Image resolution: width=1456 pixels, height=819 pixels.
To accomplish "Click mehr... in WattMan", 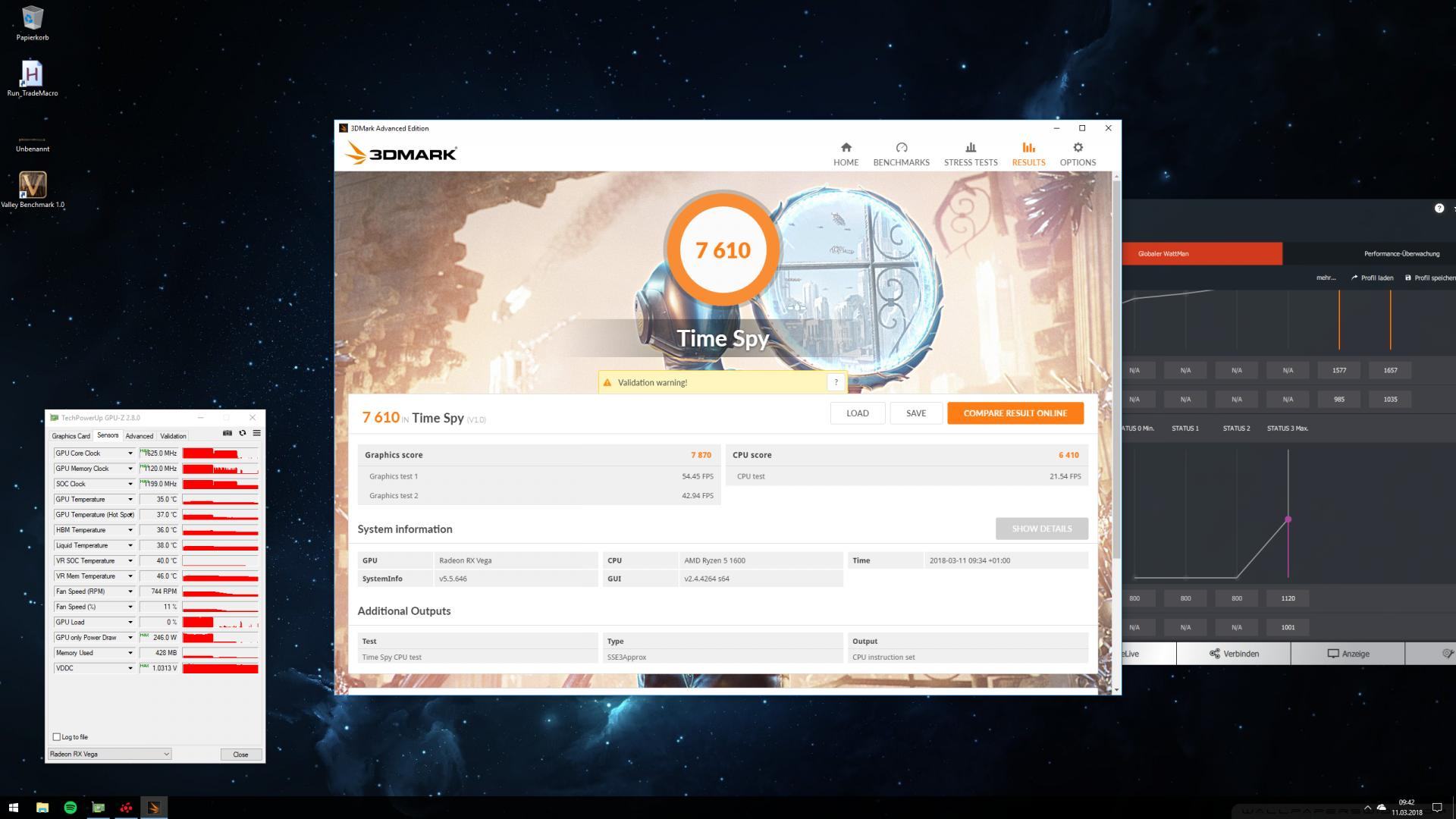I will [x=1326, y=278].
